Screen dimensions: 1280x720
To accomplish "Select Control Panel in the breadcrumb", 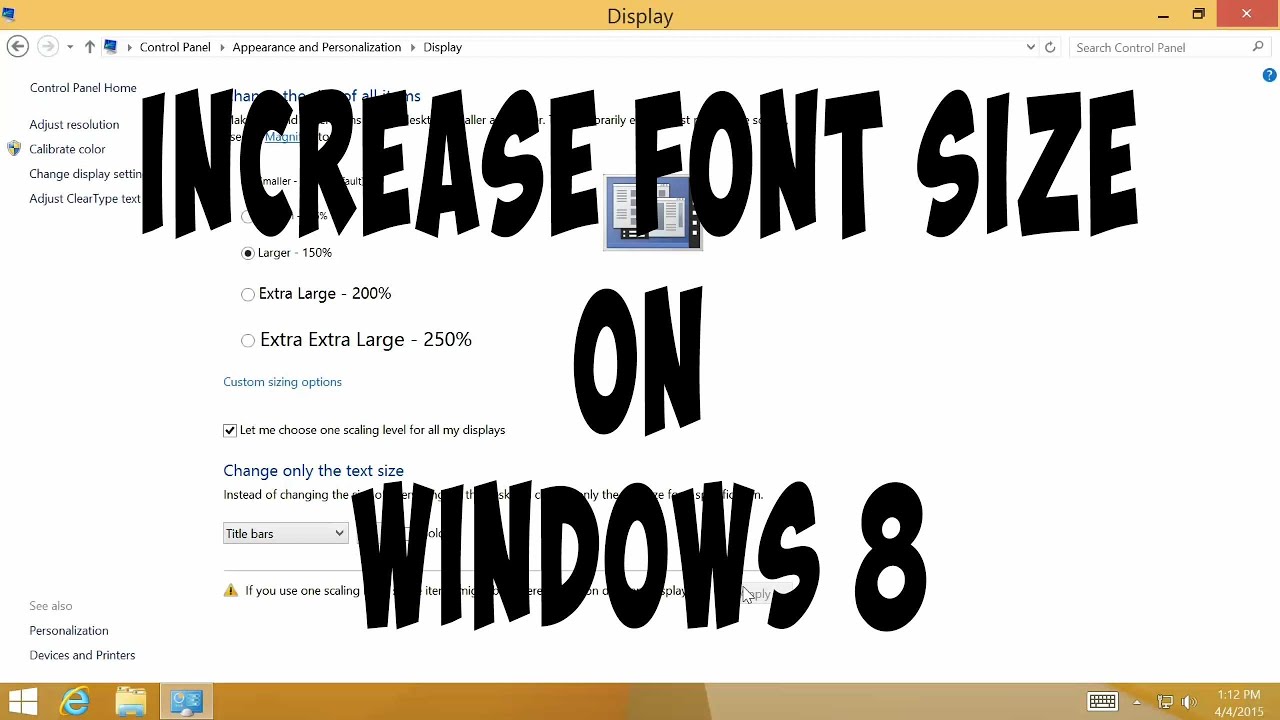I will tap(175, 47).
